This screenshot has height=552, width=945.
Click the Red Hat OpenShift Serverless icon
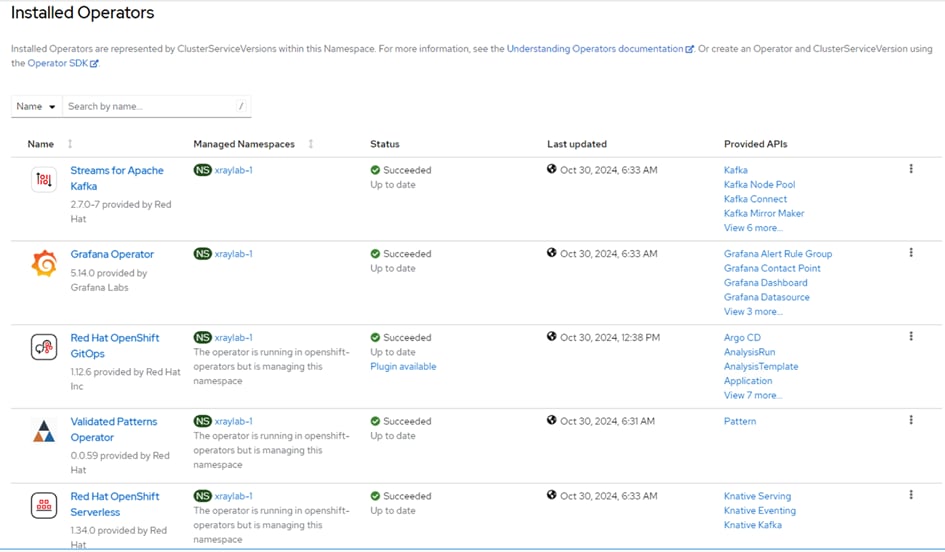click(x=44, y=506)
